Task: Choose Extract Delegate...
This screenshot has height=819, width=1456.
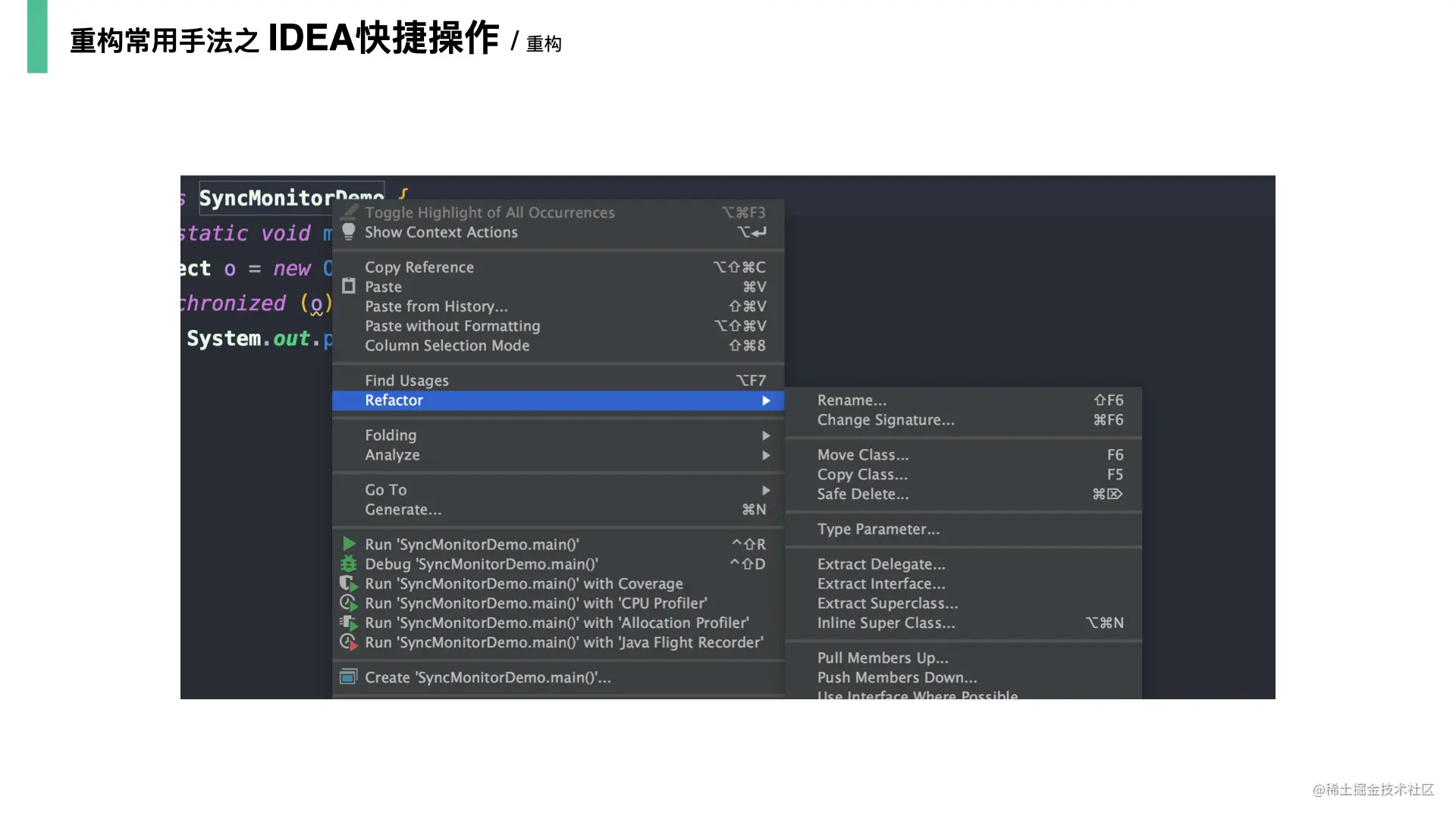Action: pos(963,564)
